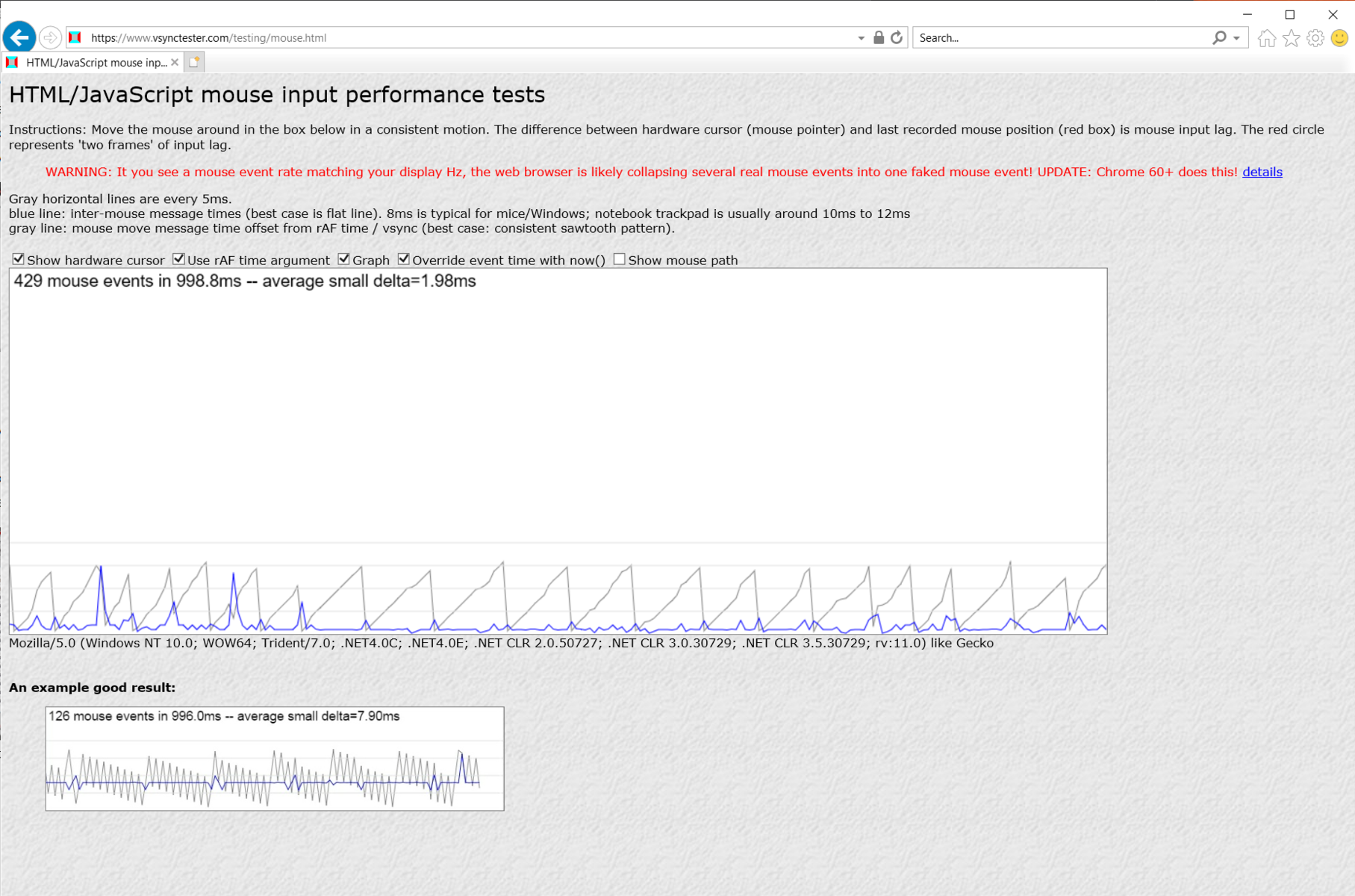
Task: Click the search magnifier icon
Action: (x=1218, y=37)
